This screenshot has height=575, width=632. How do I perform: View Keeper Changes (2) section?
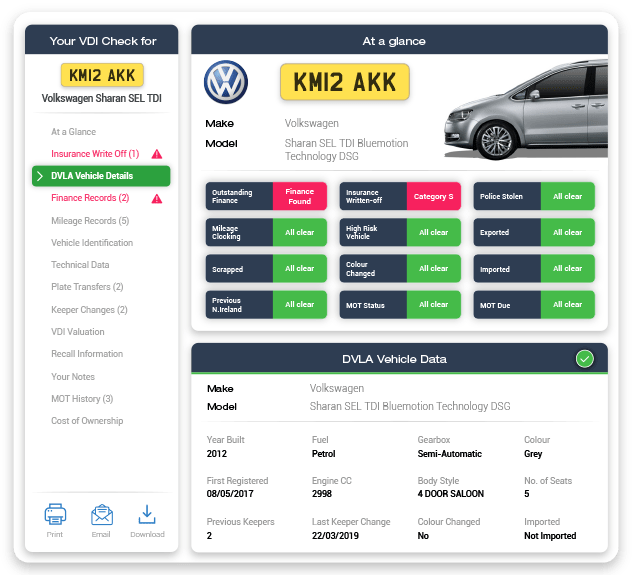tap(89, 310)
